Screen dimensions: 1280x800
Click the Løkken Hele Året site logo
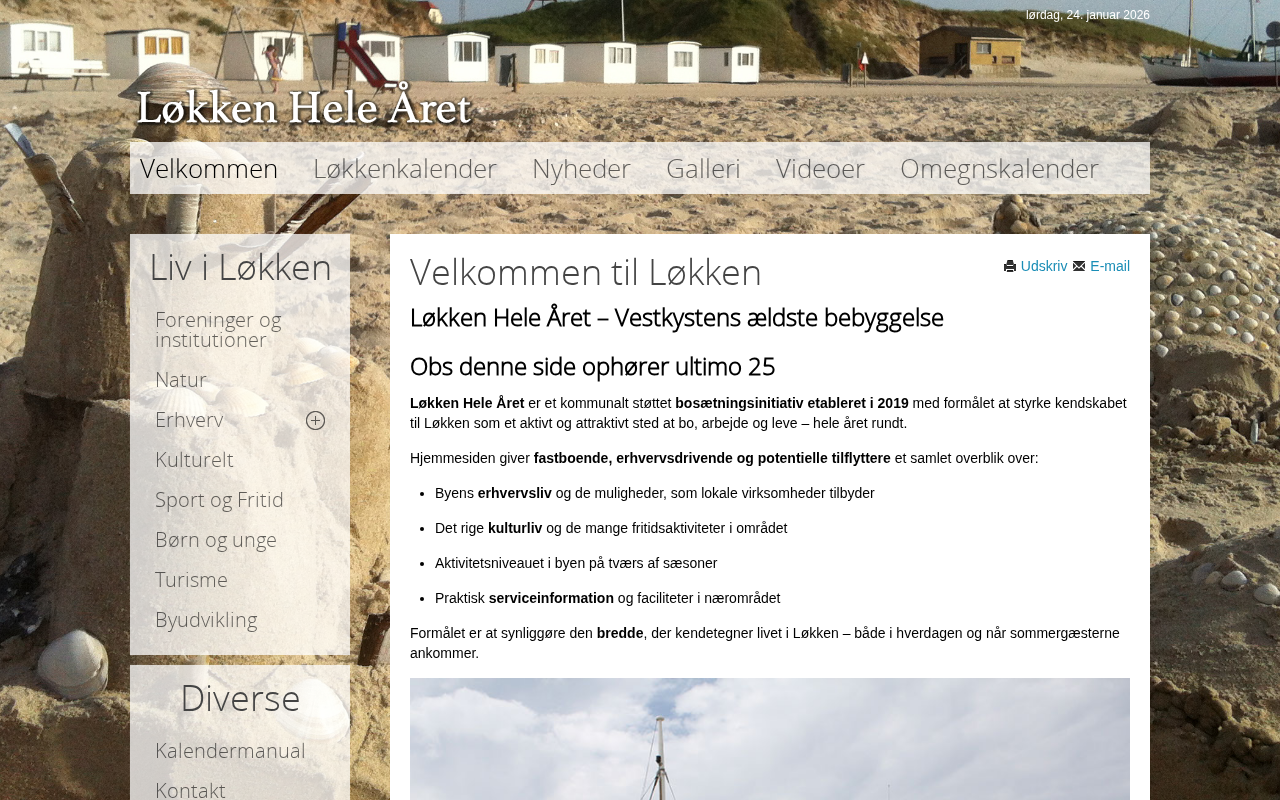click(304, 108)
